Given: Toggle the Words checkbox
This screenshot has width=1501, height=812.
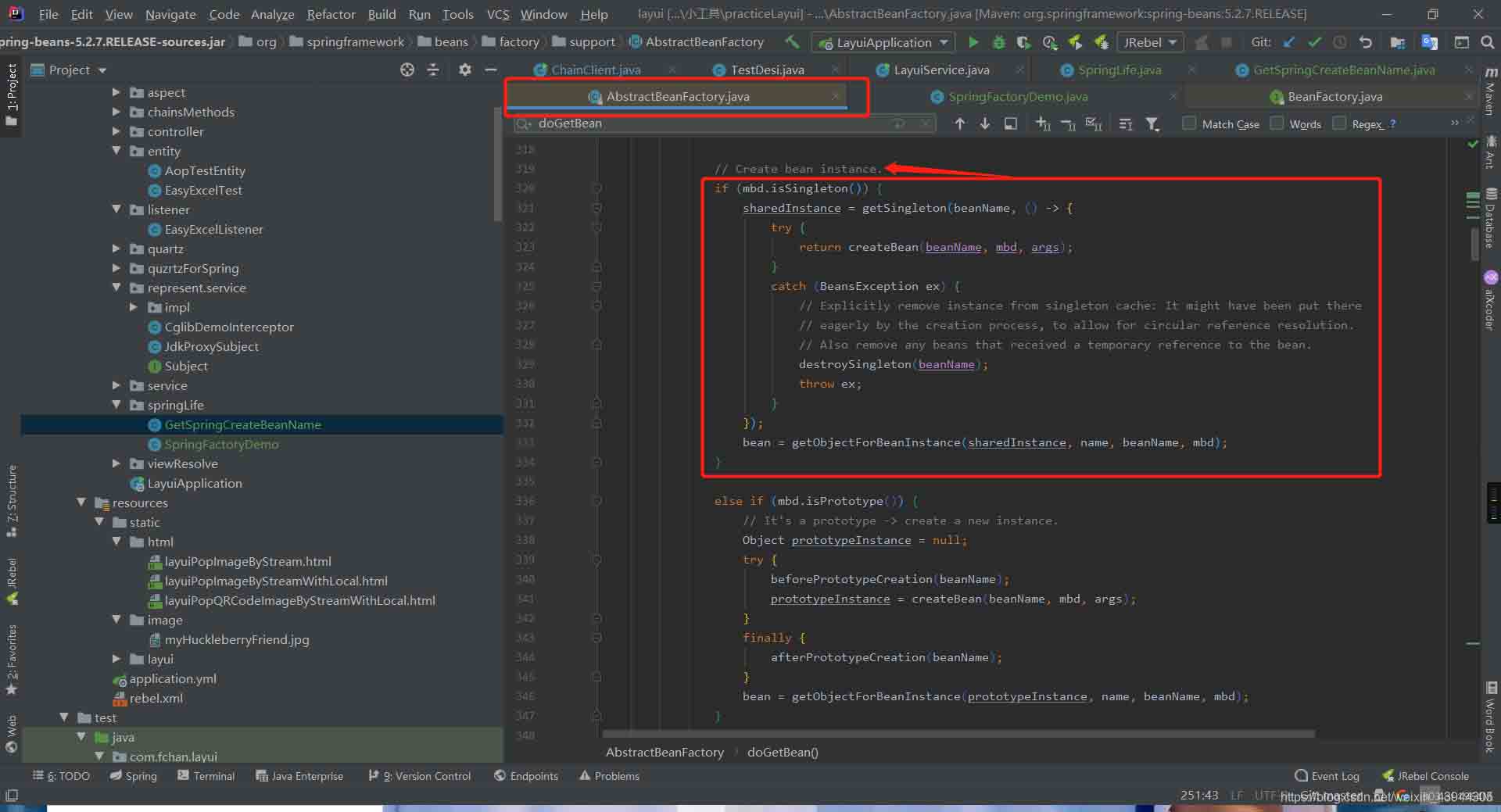Looking at the screenshot, I should [1277, 123].
